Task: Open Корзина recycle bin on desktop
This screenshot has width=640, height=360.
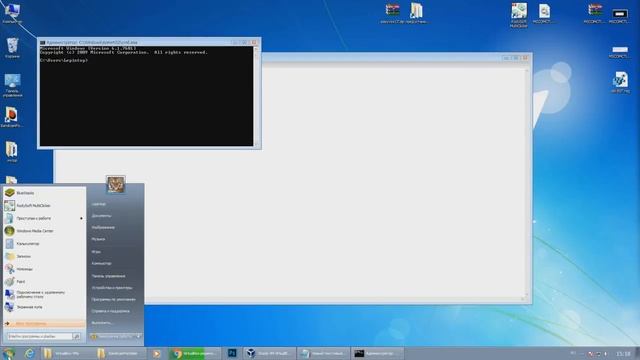Action: (x=12, y=48)
